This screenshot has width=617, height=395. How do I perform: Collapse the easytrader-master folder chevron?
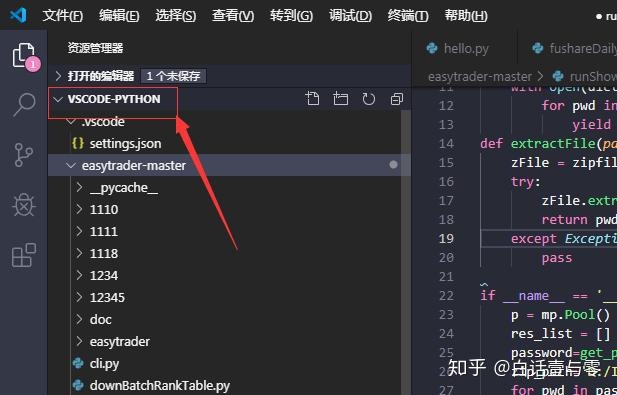71,166
